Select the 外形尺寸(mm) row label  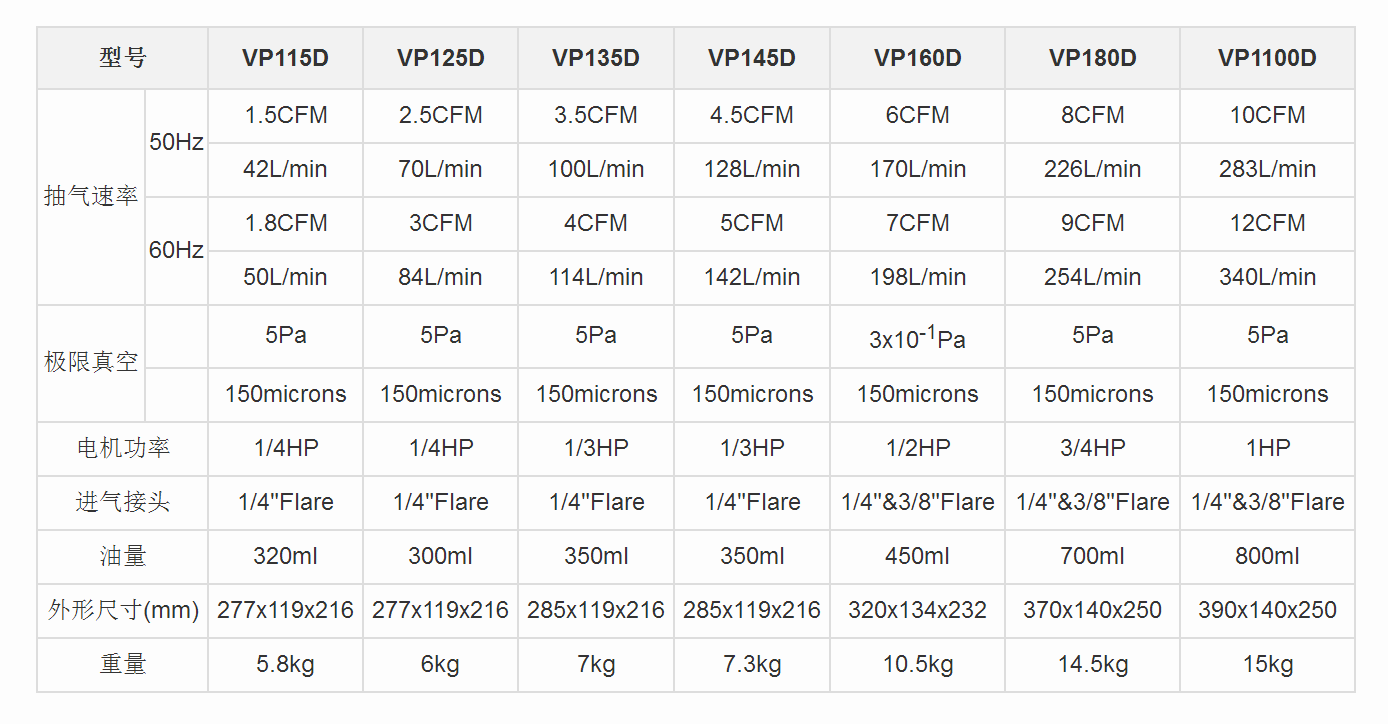[122, 610]
